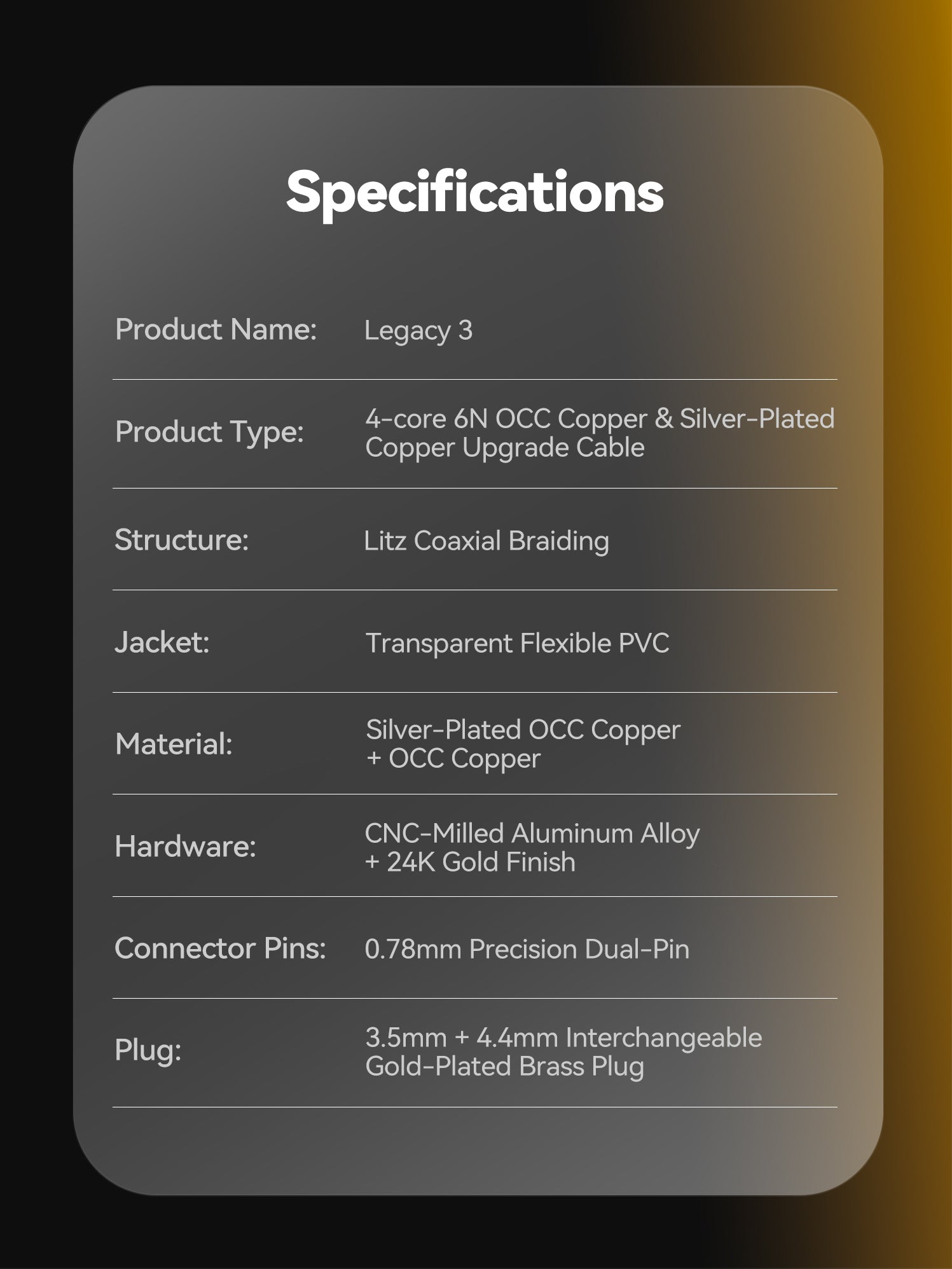Click the 3.5mm + 4.4mm Interchangeable line
This screenshot has width=952, height=1269.
point(563,1037)
